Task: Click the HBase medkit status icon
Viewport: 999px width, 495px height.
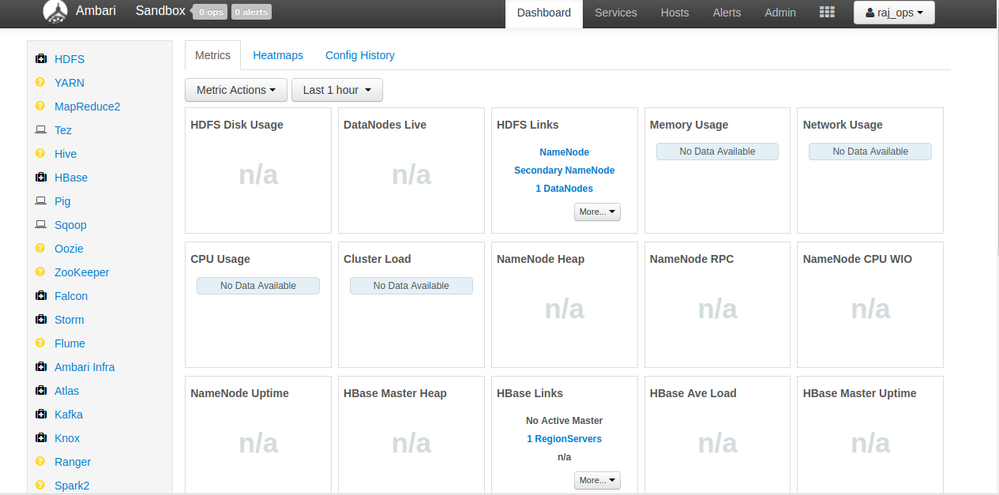Action: point(41,178)
